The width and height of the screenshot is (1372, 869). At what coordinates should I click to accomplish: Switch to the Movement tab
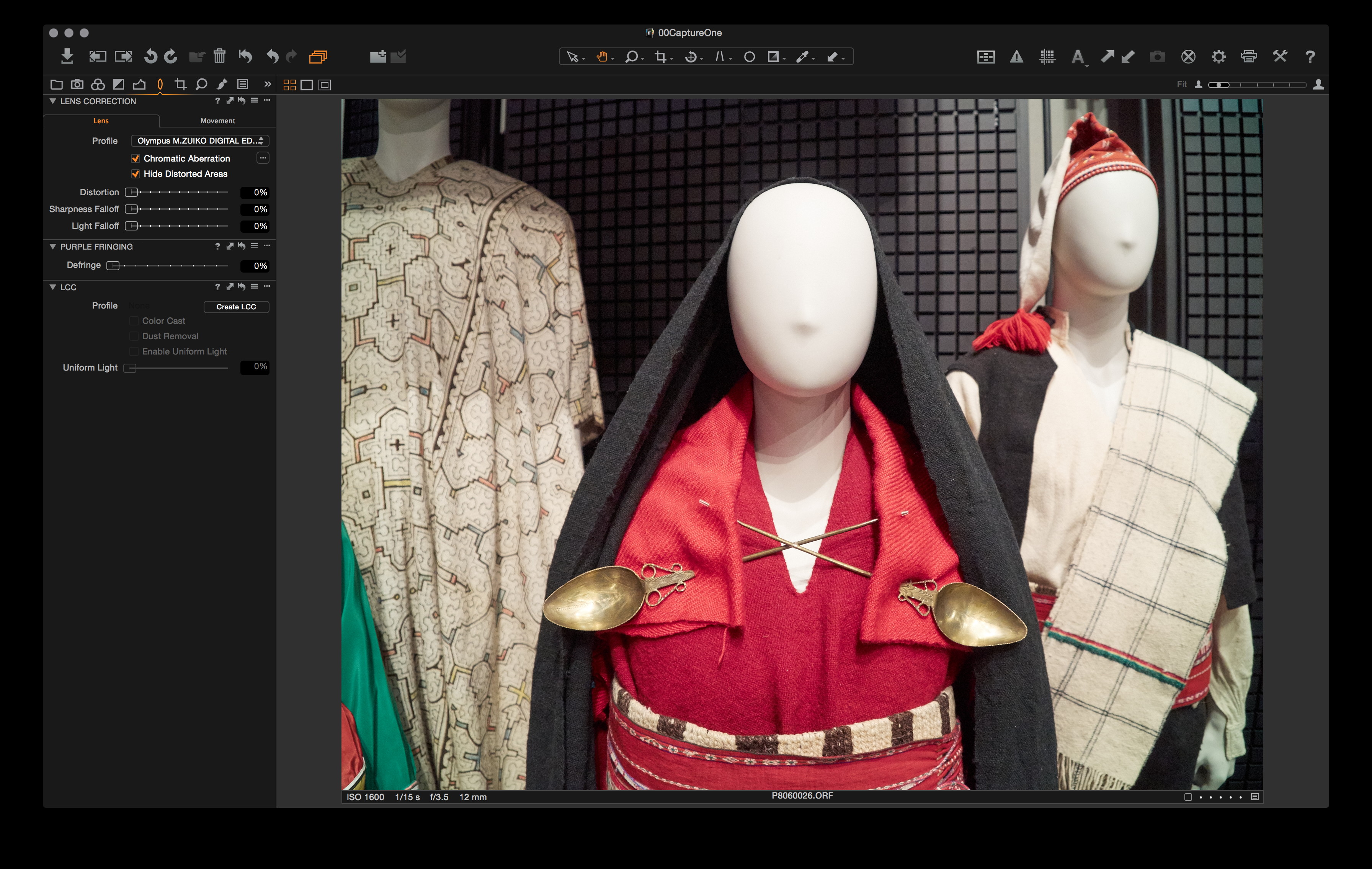[218, 121]
